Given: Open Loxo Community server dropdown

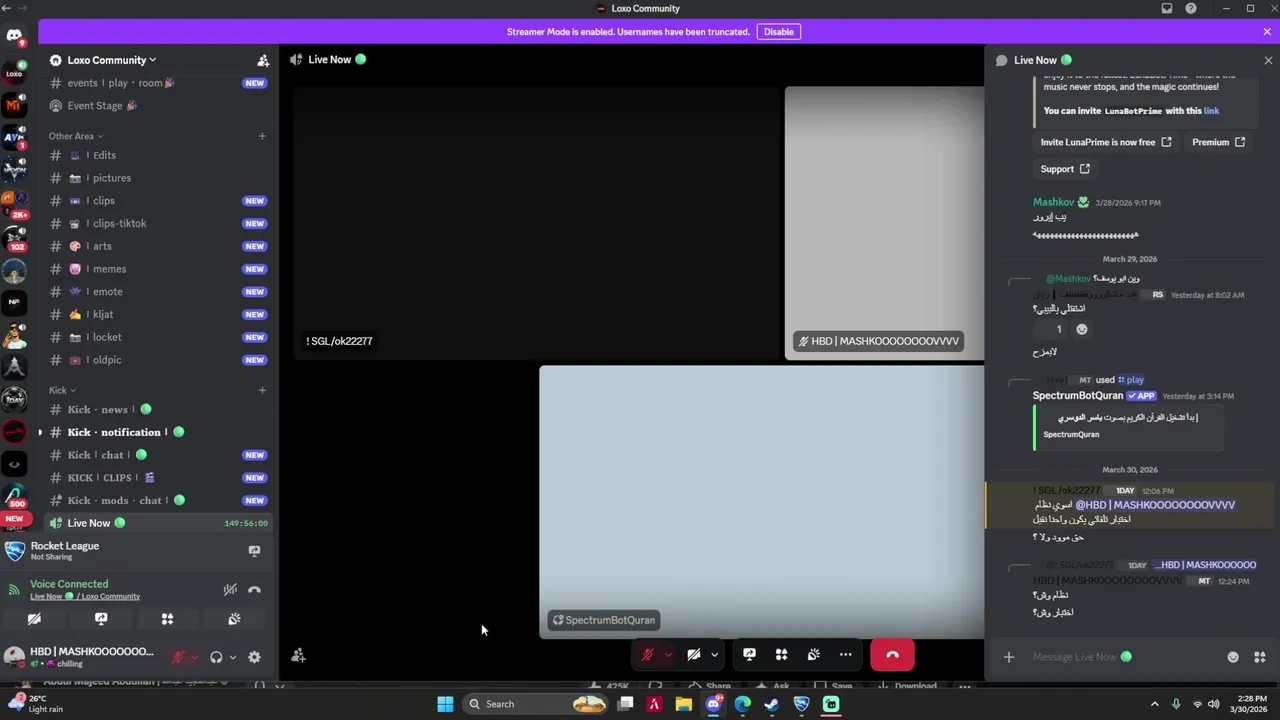Looking at the screenshot, I should (x=110, y=60).
